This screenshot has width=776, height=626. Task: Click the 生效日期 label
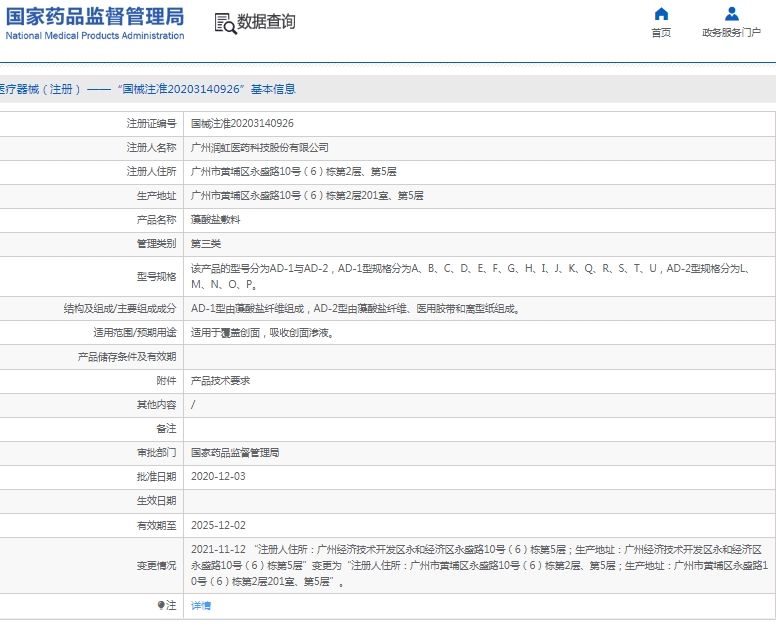(x=156, y=501)
